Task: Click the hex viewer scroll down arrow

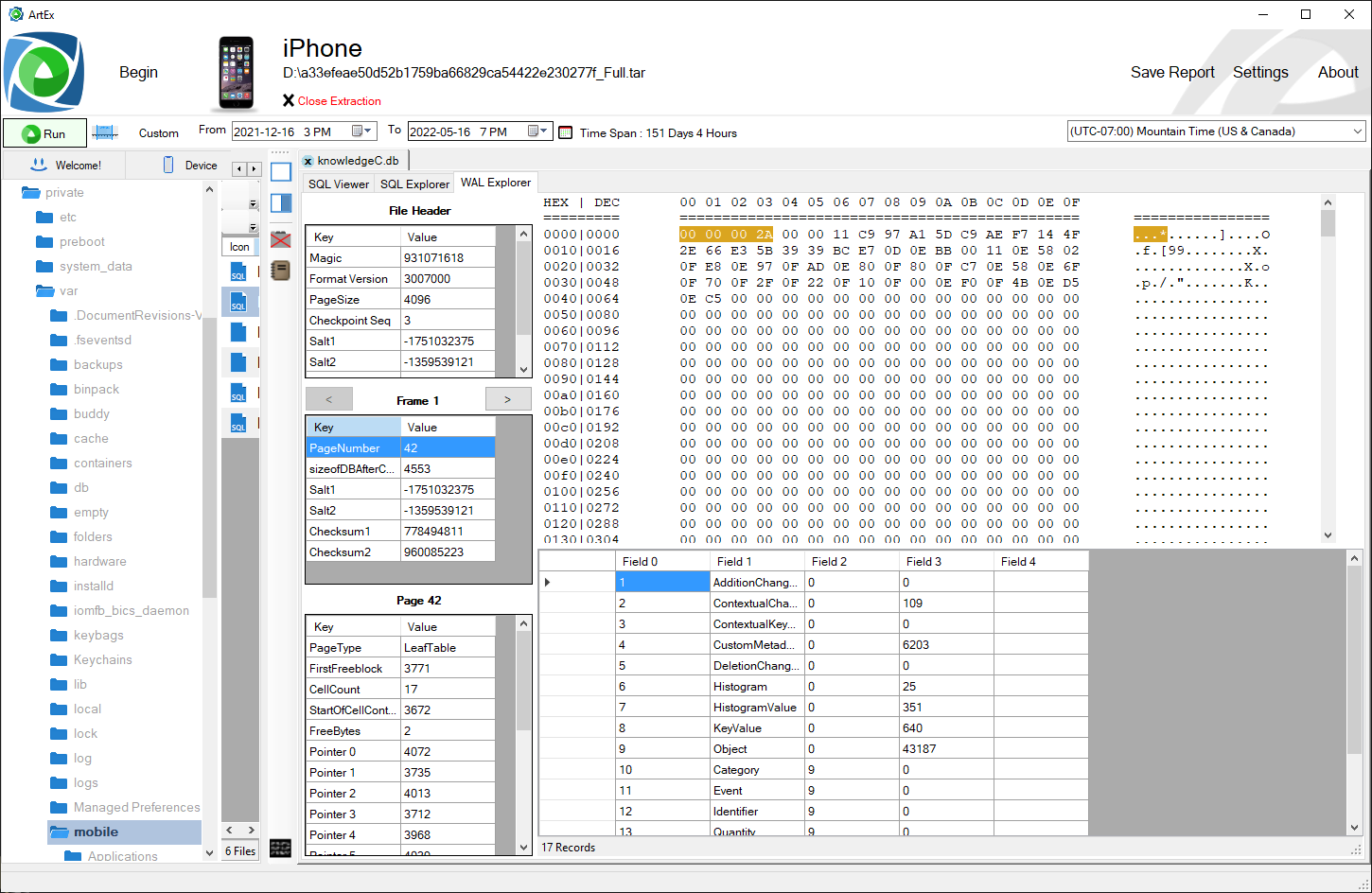Action: click(1328, 535)
